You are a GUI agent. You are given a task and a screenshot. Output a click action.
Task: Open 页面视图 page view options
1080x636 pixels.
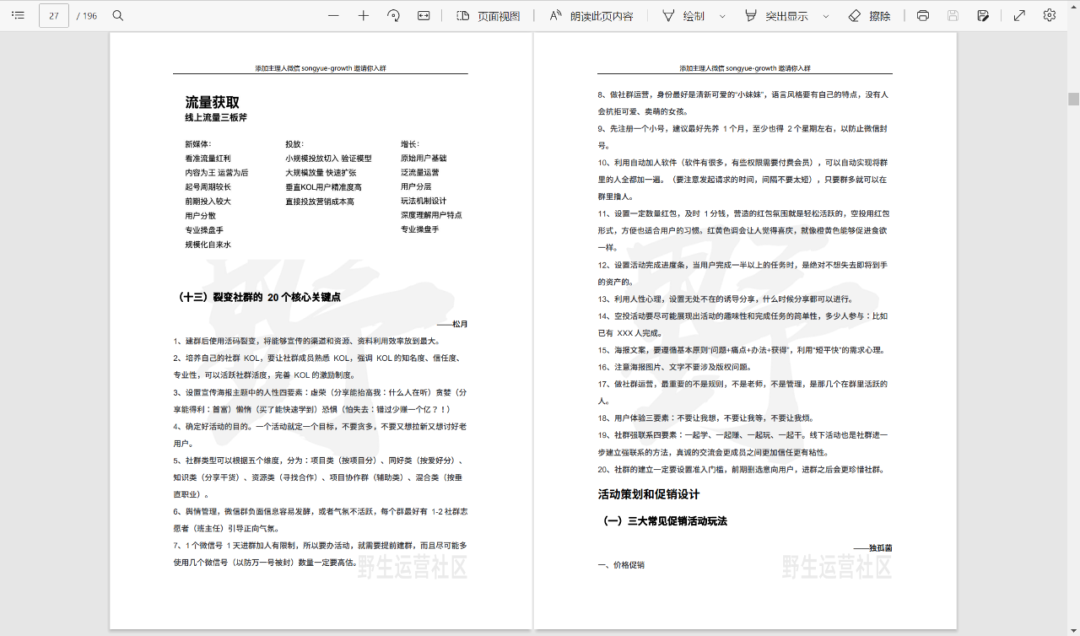(x=488, y=15)
